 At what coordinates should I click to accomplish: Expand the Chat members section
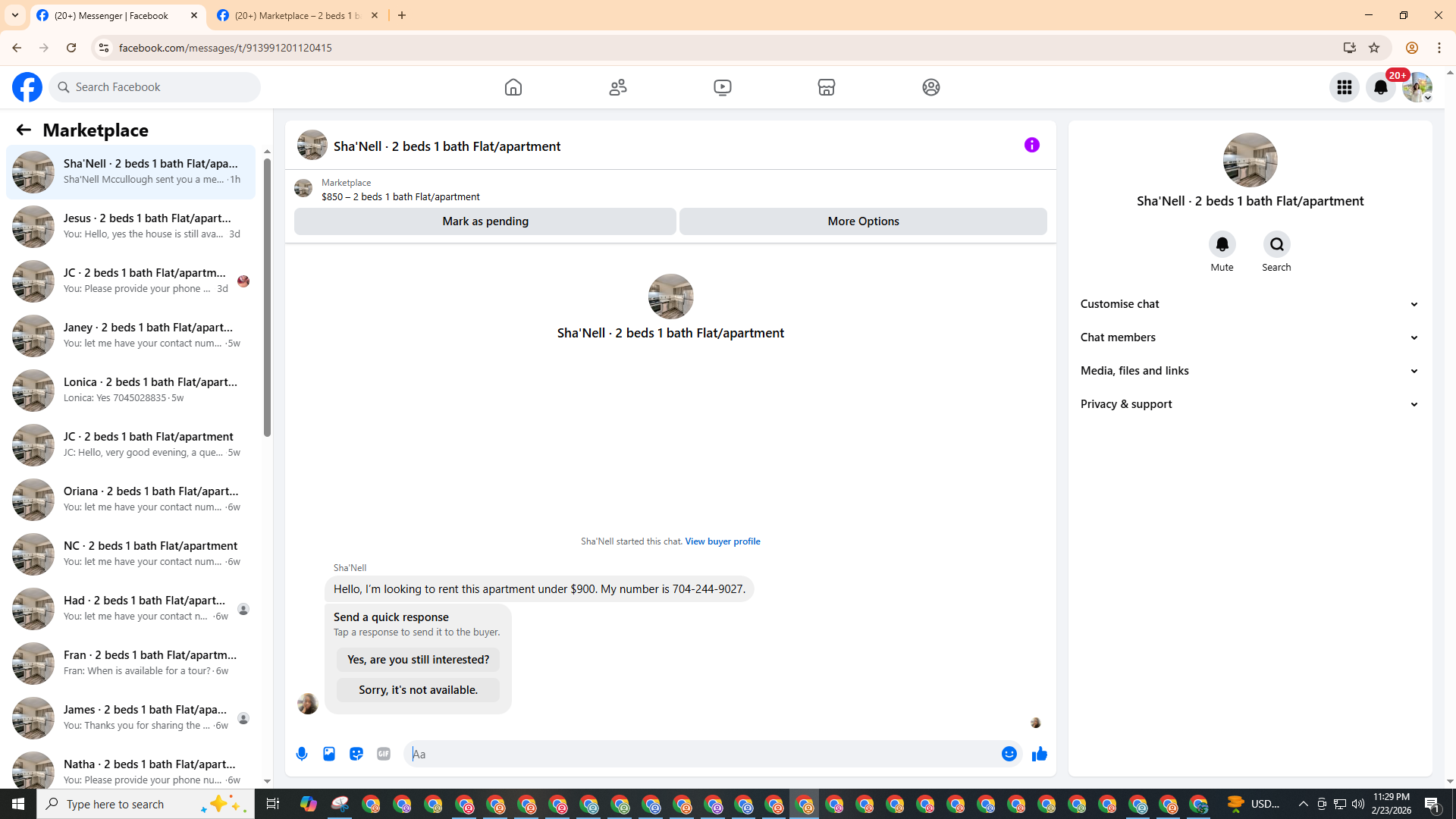coord(1250,337)
